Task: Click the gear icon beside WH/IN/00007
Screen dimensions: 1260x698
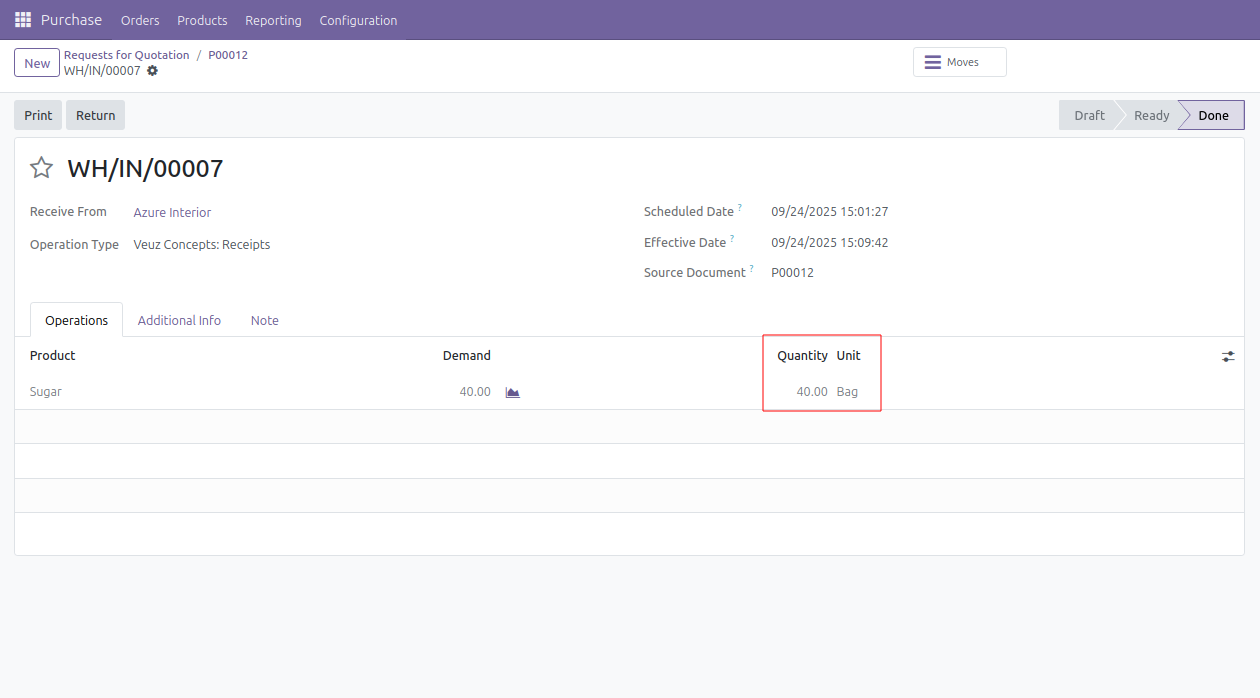Action: click(152, 71)
